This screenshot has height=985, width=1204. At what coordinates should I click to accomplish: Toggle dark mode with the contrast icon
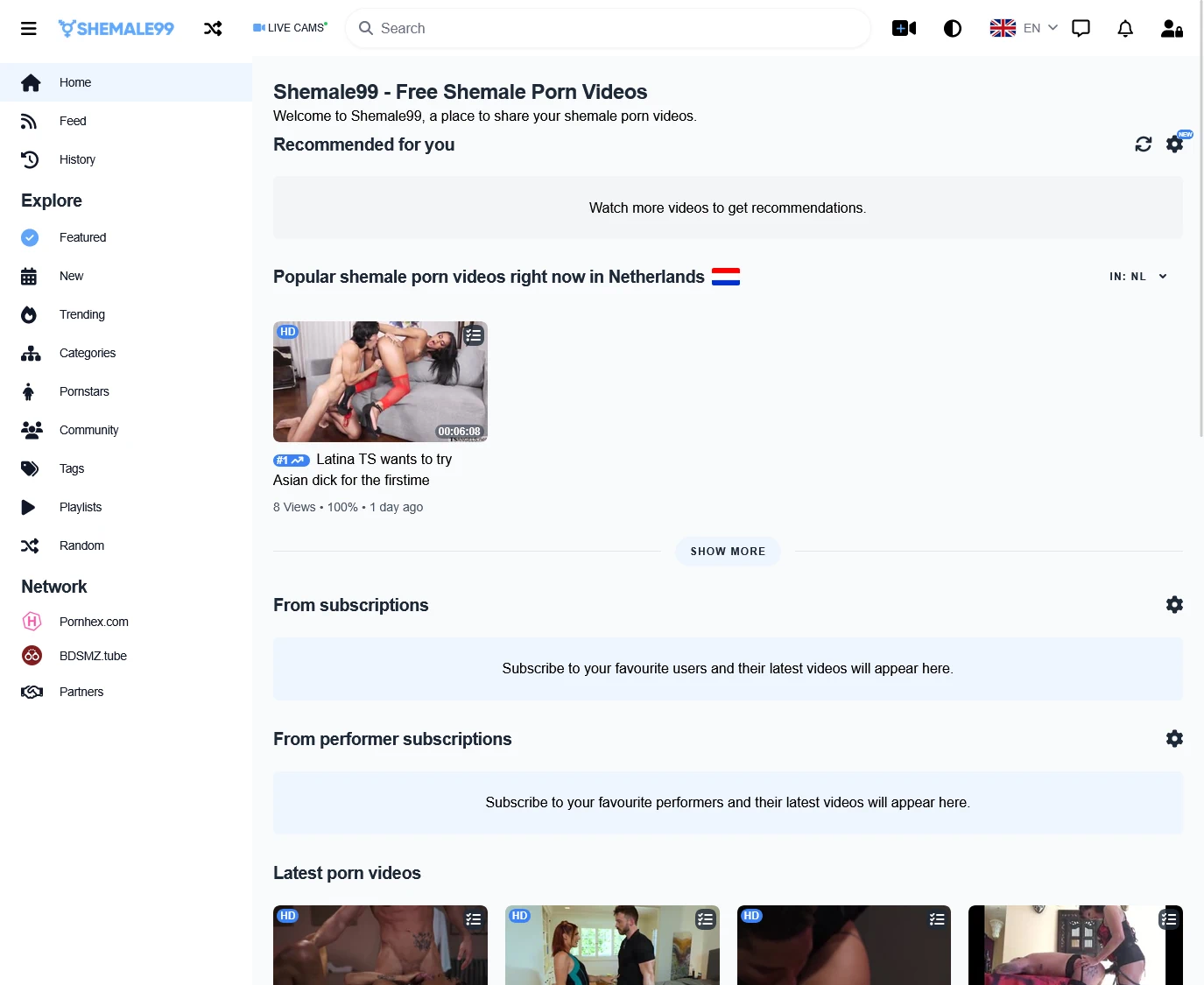953,29
